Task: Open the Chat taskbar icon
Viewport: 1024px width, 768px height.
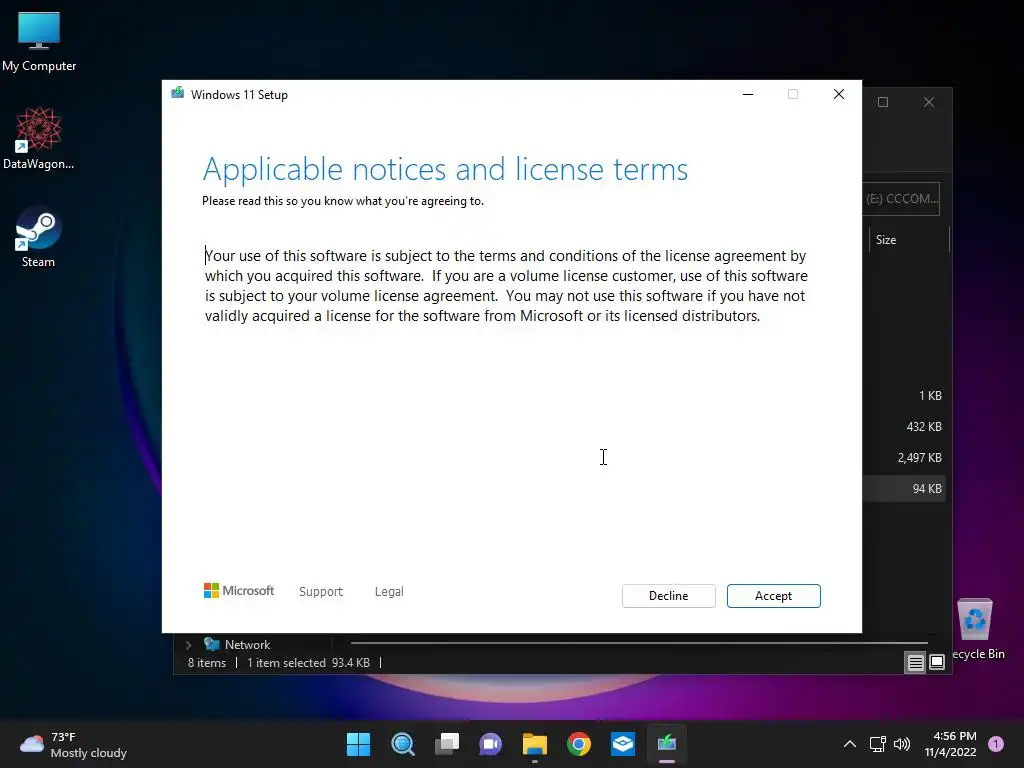Action: click(x=490, y=744)
